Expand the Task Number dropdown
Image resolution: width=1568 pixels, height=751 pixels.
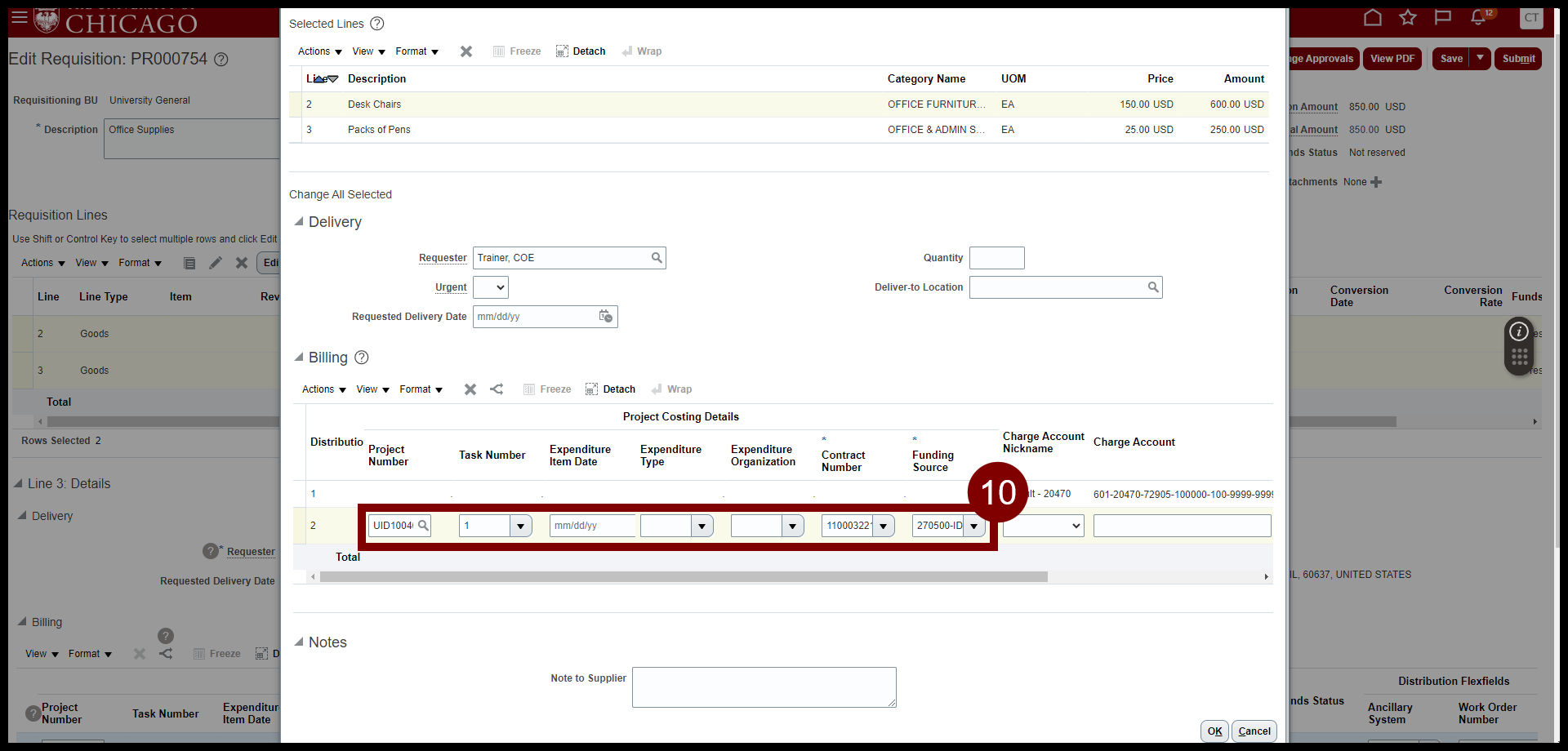tap(521, 526)
